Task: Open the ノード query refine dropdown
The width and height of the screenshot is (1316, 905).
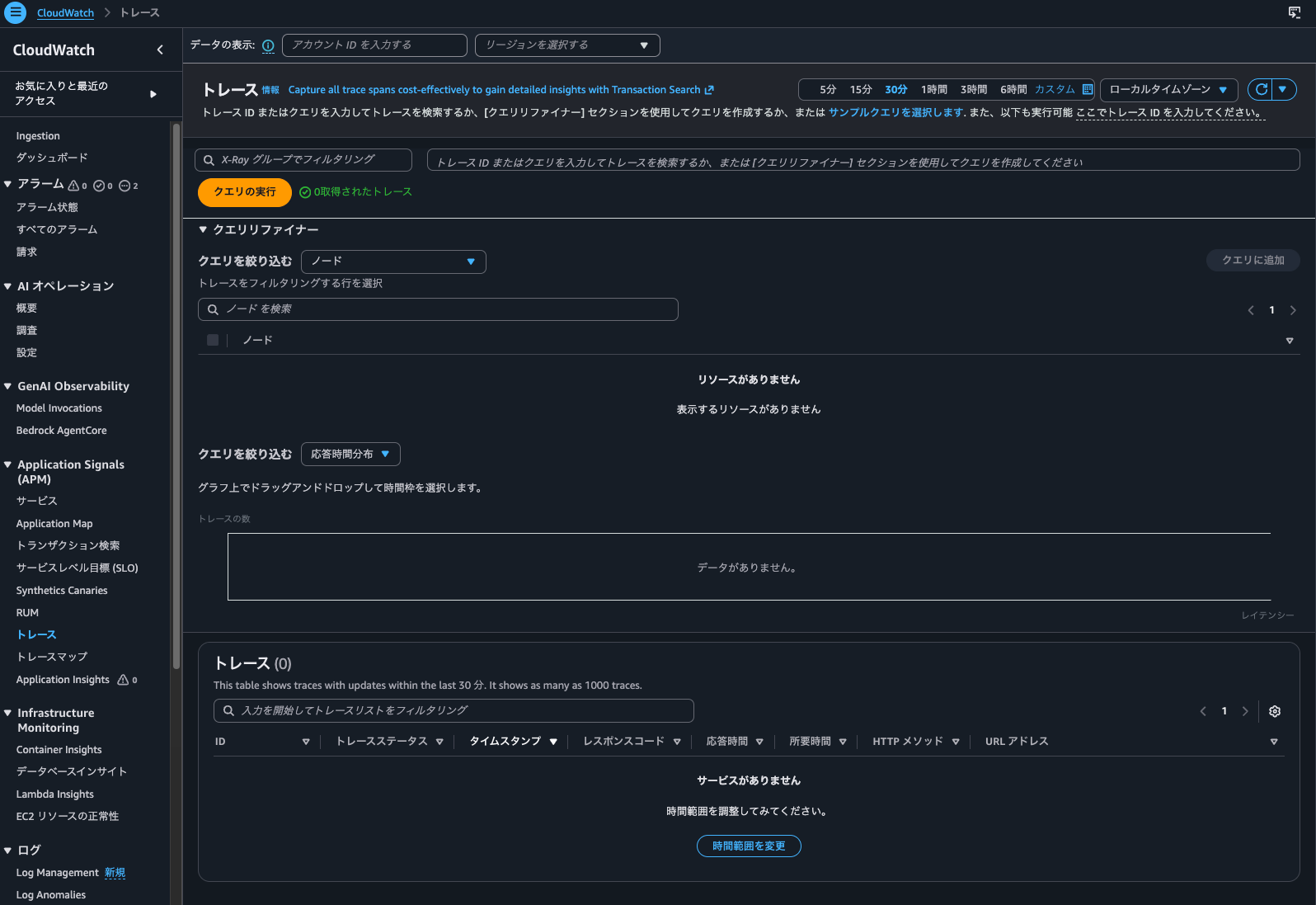Action: pyautogui.click(x=393, y=262)
